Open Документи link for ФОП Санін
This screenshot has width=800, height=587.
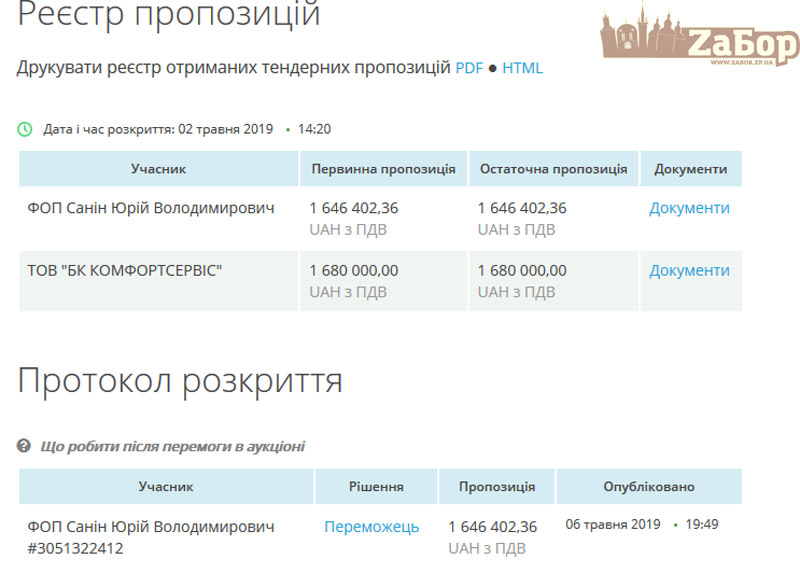(689, 208)
